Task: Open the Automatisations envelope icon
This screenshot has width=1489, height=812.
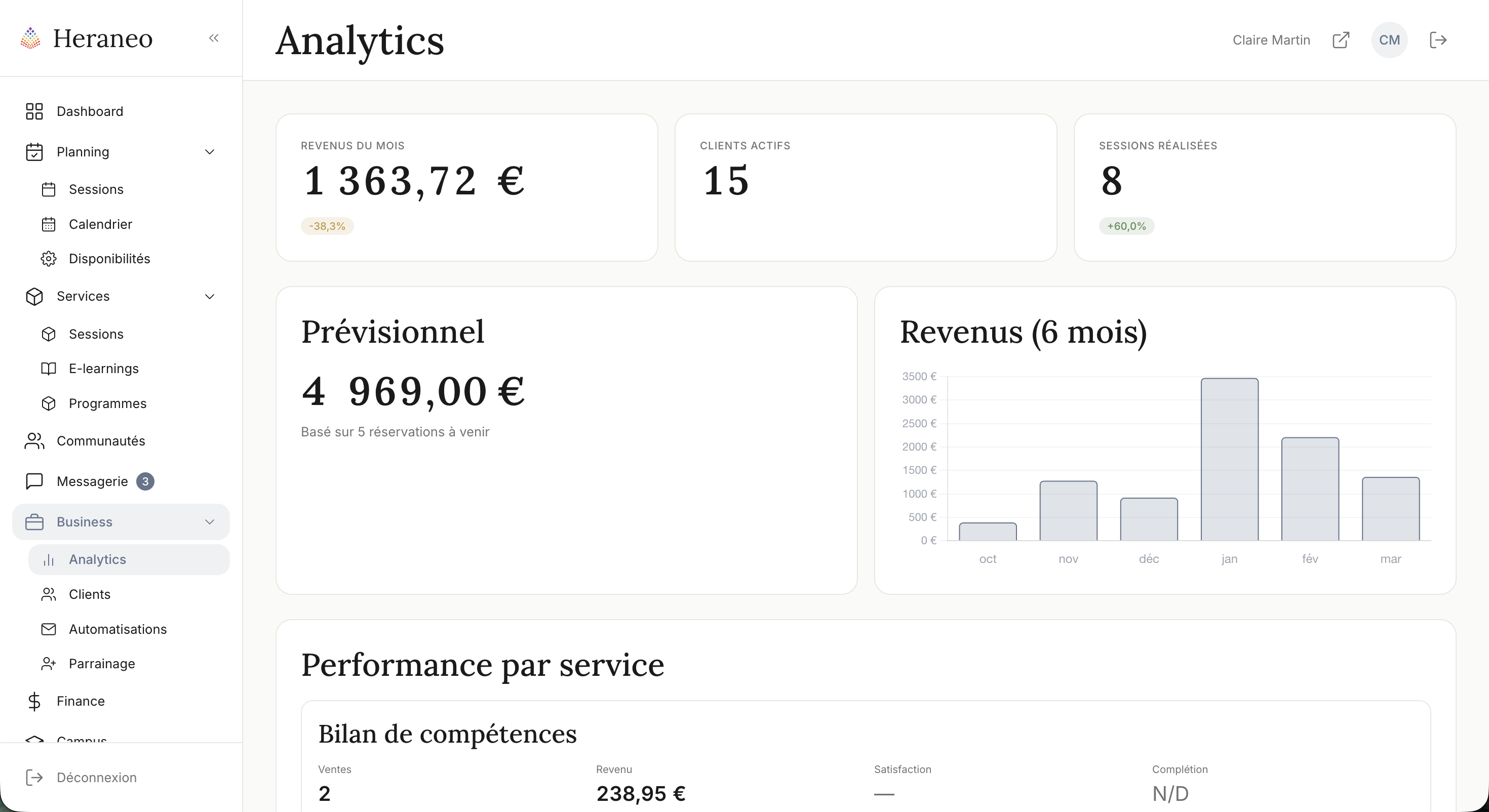Action: pyautogui.click(x=50, y=629)
